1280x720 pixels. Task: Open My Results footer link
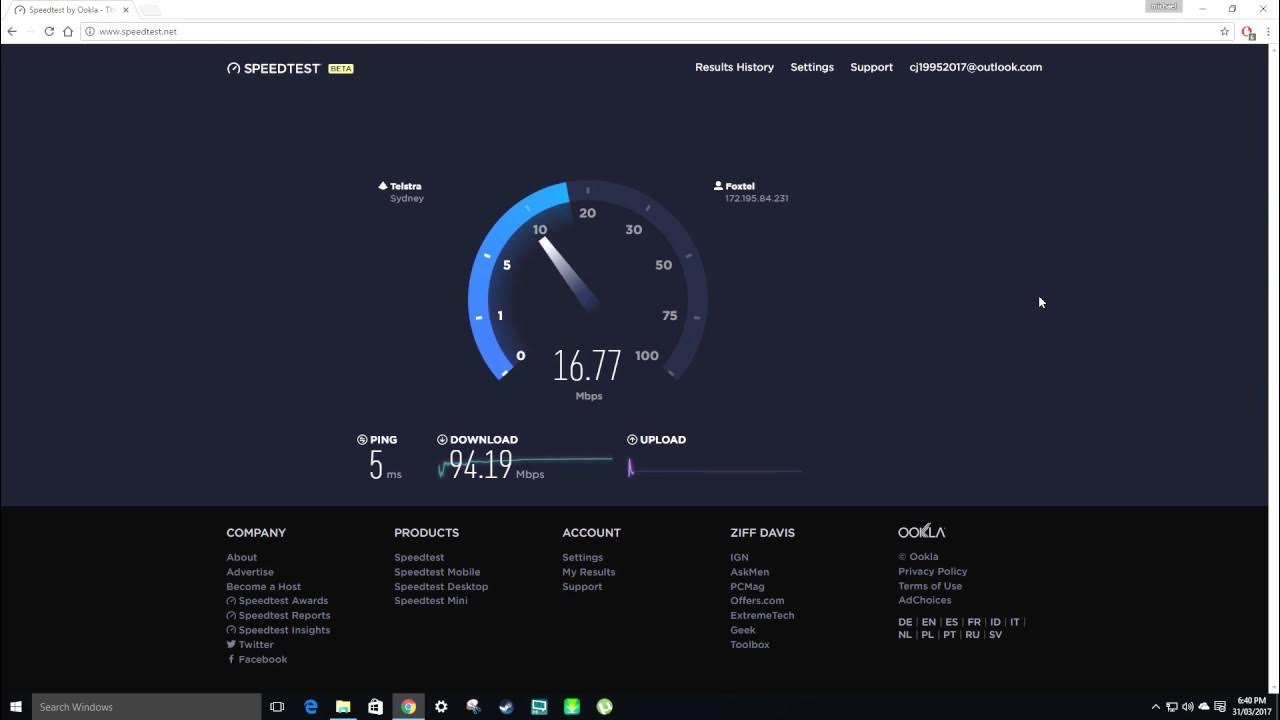(589, 572)
